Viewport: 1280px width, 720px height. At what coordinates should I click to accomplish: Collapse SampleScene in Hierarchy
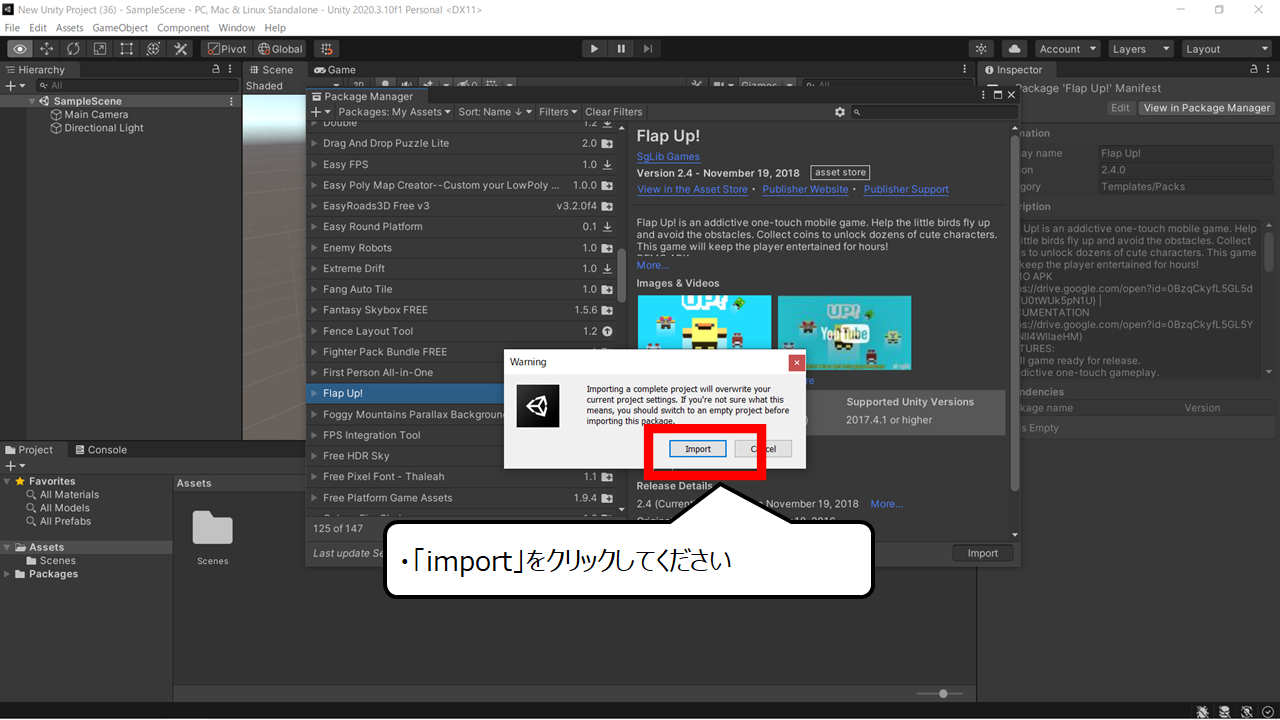(32, 101)
